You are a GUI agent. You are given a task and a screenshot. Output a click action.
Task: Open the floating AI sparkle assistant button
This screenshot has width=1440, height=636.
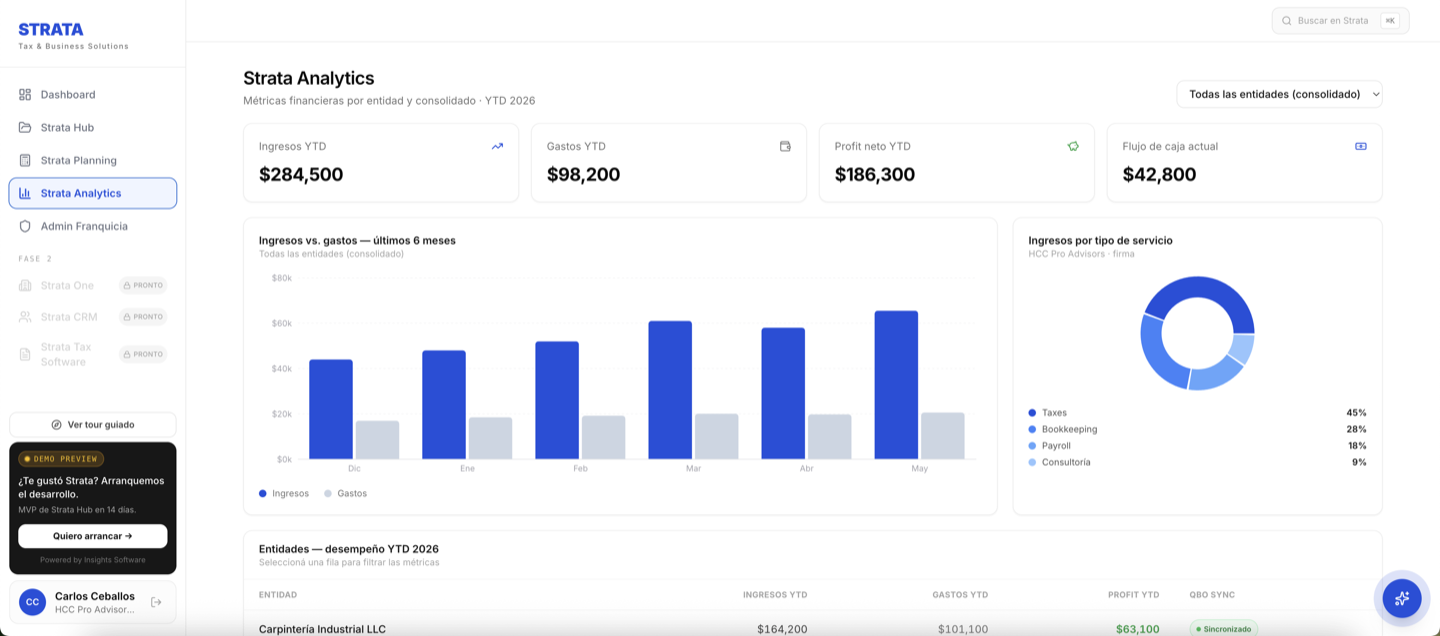pyautogui.click(x=1402, y=598)
